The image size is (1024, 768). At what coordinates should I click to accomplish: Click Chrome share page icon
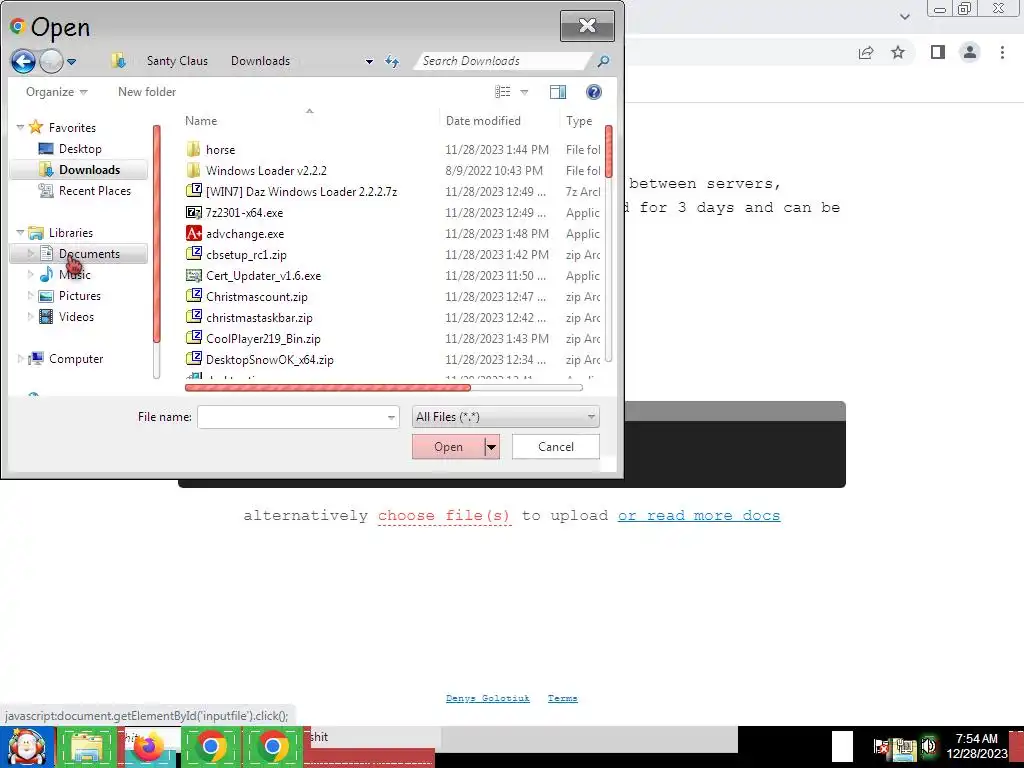click(866, 52)
